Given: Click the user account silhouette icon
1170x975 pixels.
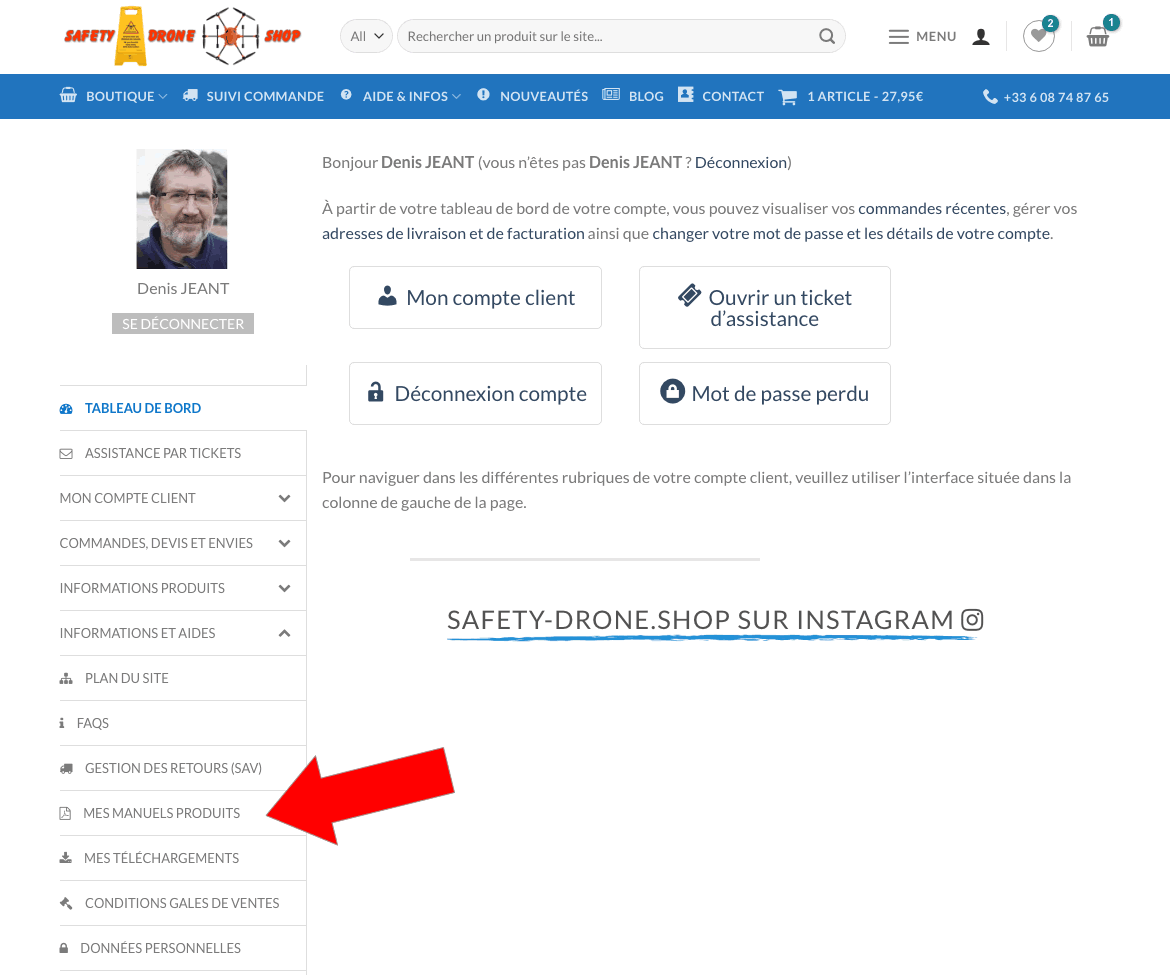Looking at the screenshot, I should [981, 37].
